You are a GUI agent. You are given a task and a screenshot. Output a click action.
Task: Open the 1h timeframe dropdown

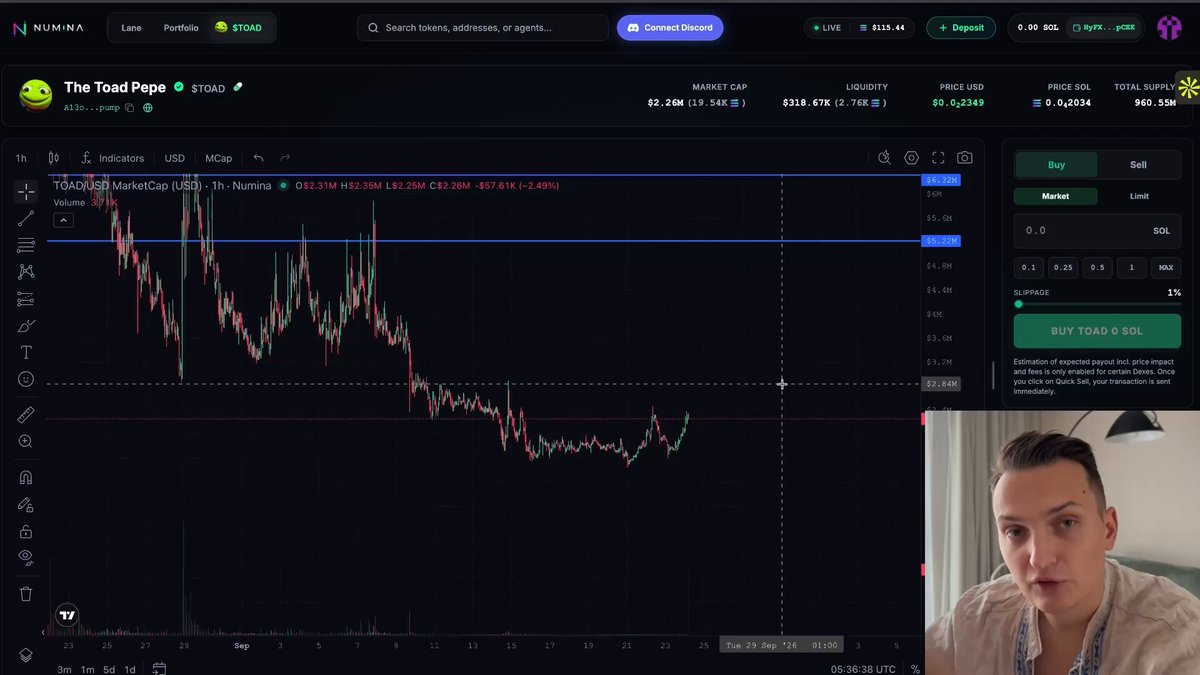pos(21,158)
